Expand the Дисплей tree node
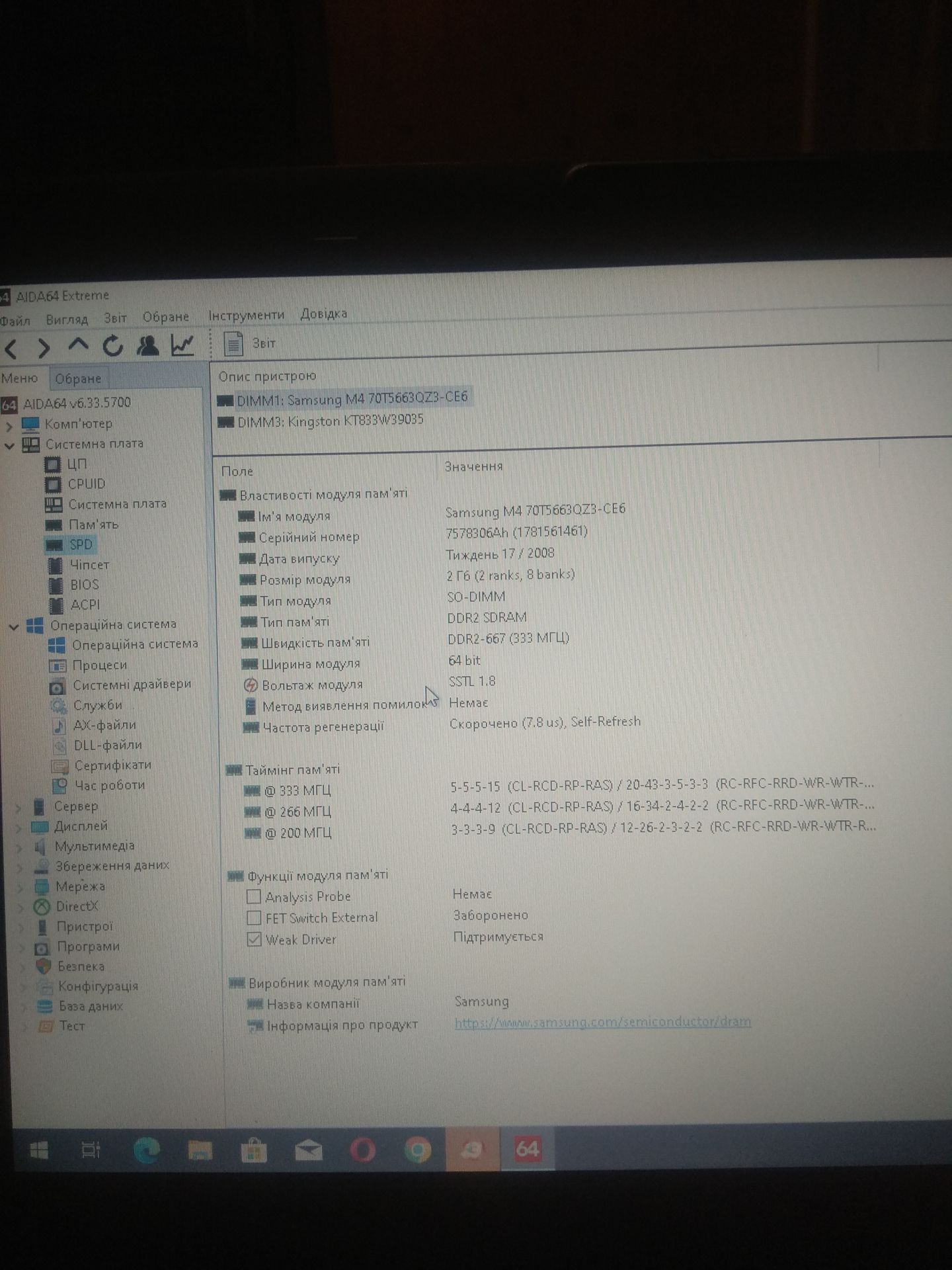Viewport: 952px width, 1270px height. (x=19, y=827)
